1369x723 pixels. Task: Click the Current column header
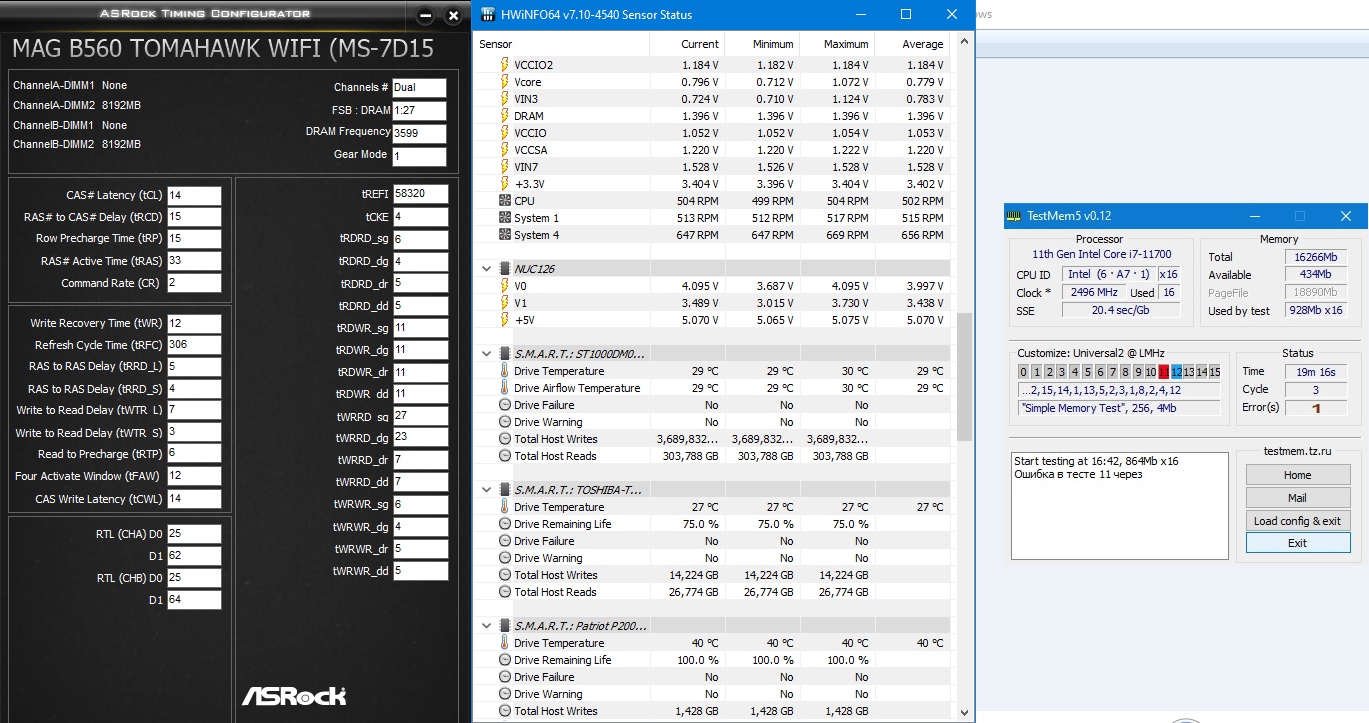(x=686, y=44)
